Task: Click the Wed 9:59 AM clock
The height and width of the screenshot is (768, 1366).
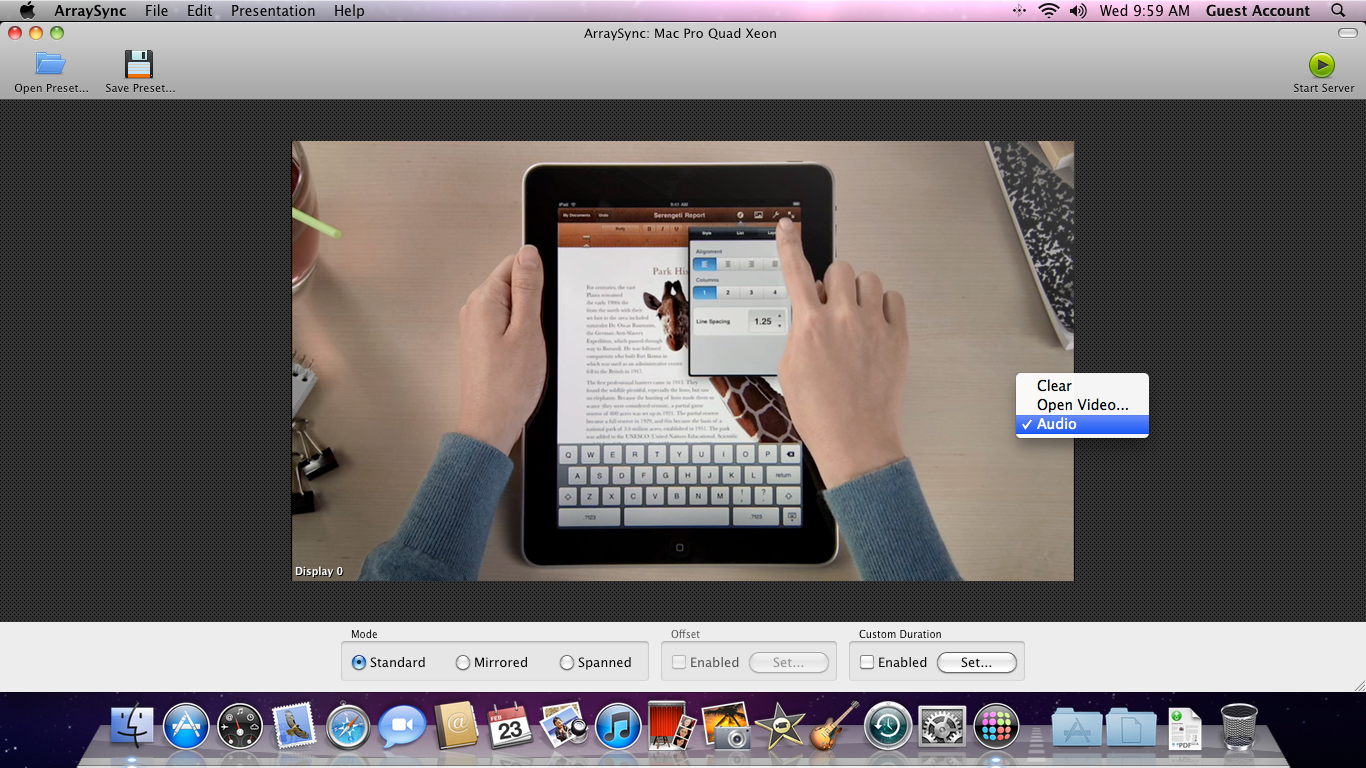Action: click(x=1145, y=11)
